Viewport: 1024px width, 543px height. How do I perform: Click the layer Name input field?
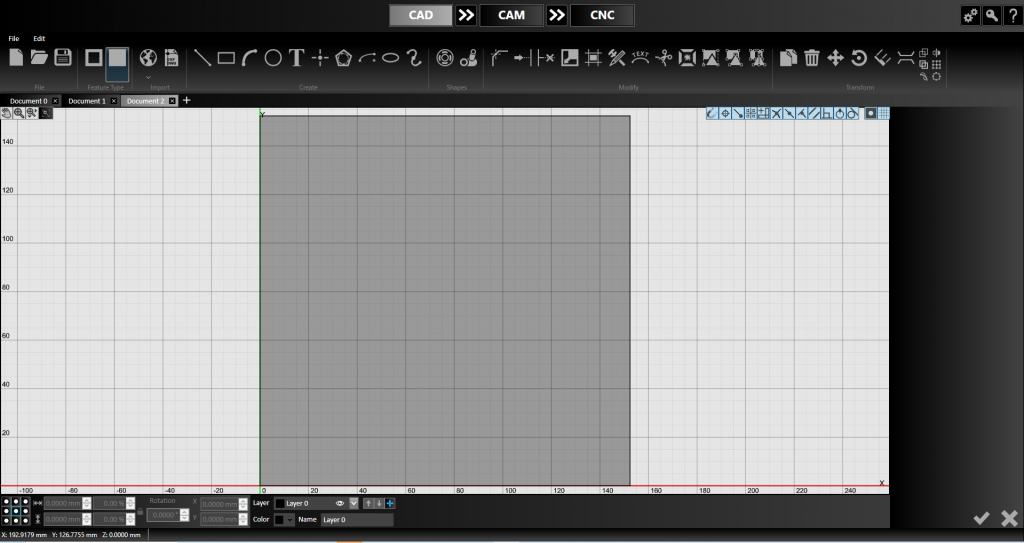(x=357, y=519)
